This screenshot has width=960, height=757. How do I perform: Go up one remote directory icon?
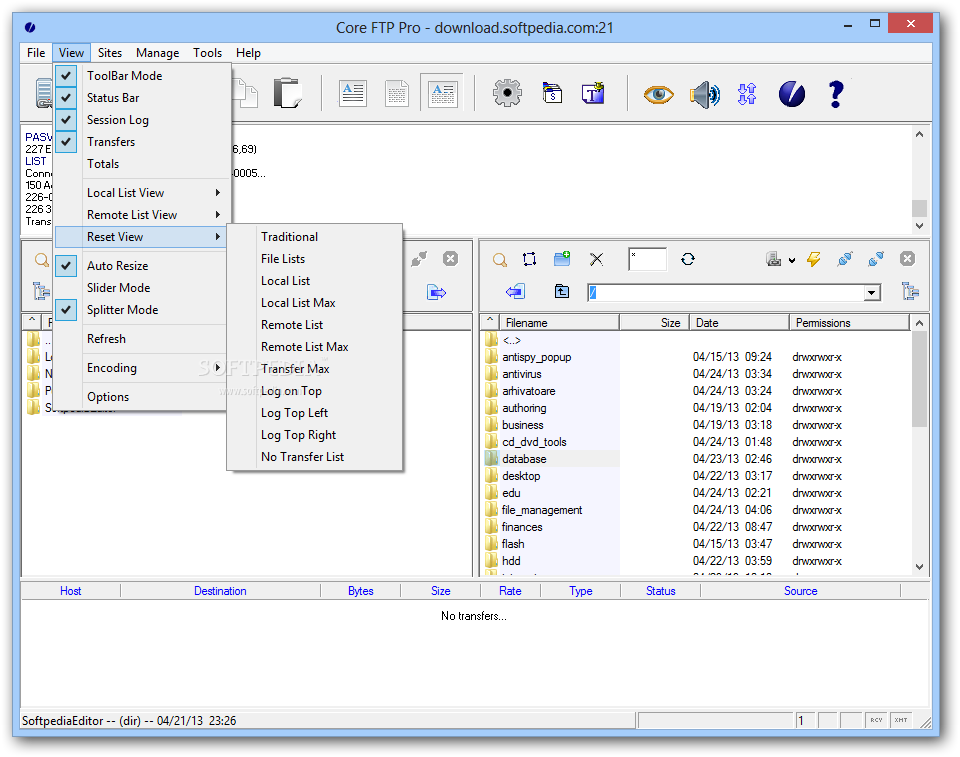tap(561, 292)
